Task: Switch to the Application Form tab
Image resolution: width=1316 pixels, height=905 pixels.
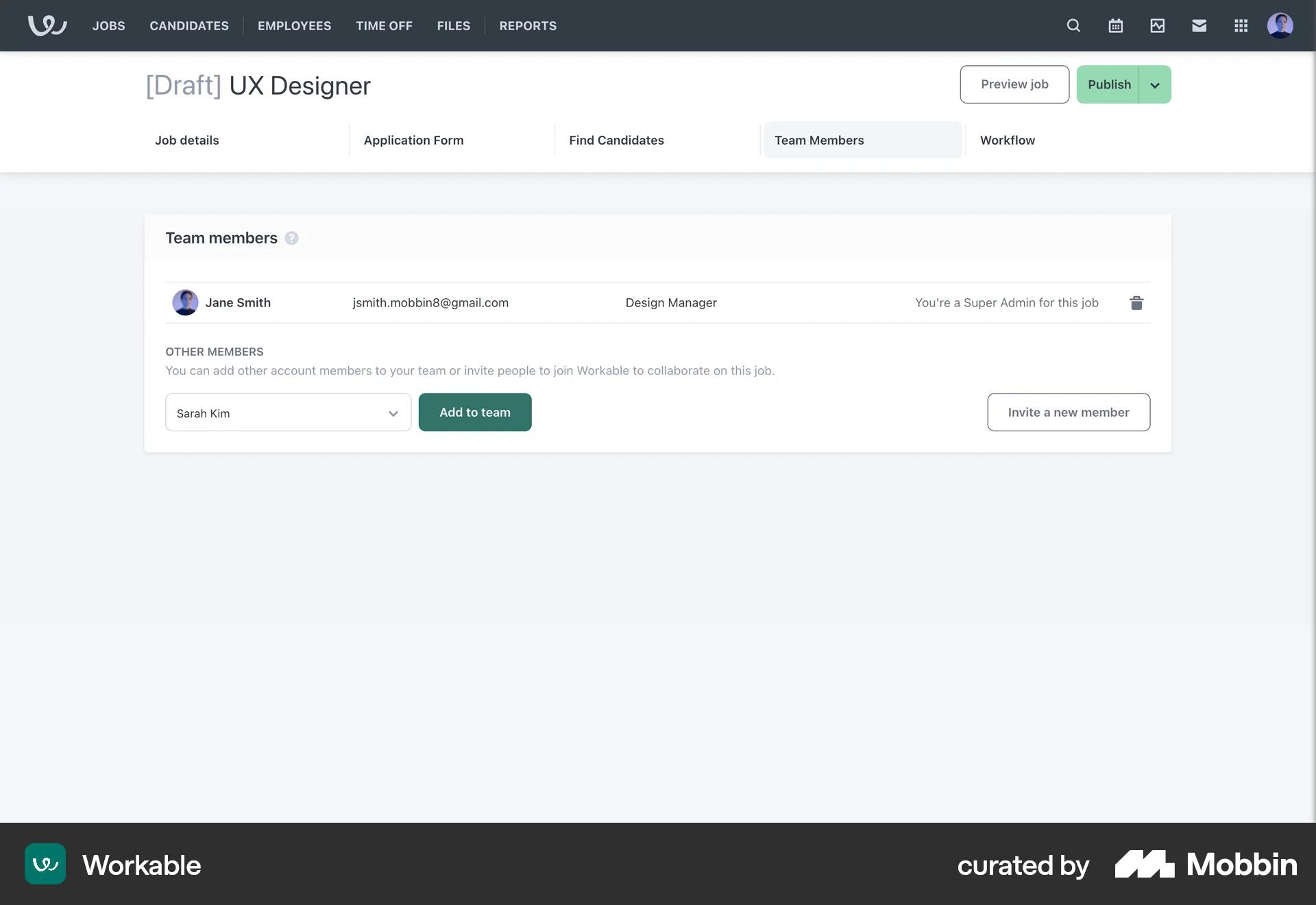Action: [413, 140]
